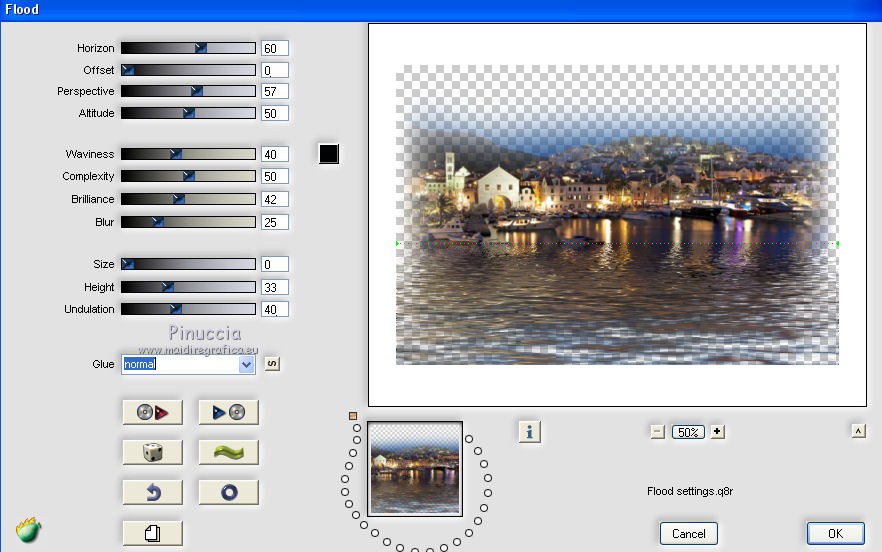
Task: Zoom out with the minus button
Action: (658, 432)
